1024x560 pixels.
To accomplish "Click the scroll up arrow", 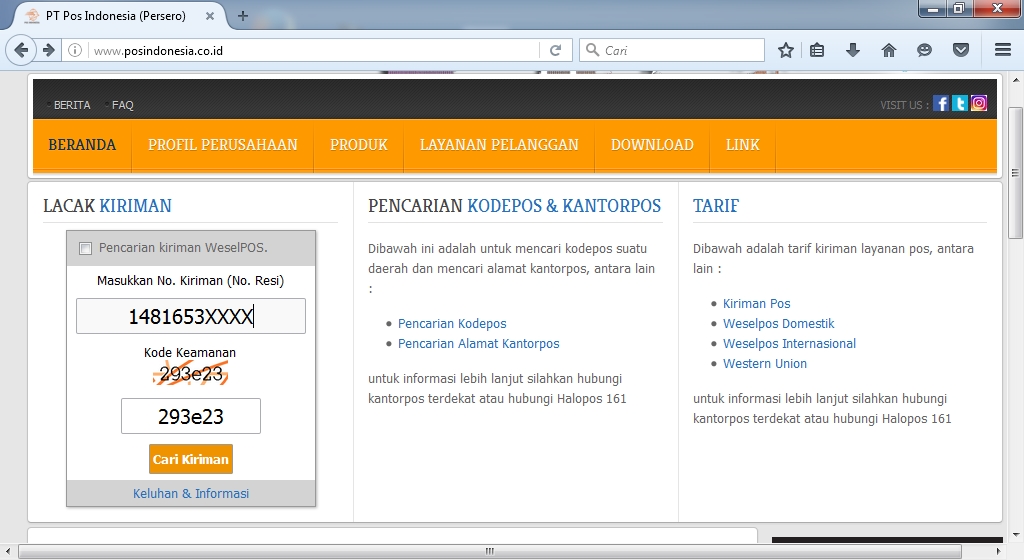I will (x=1015, y=80).
